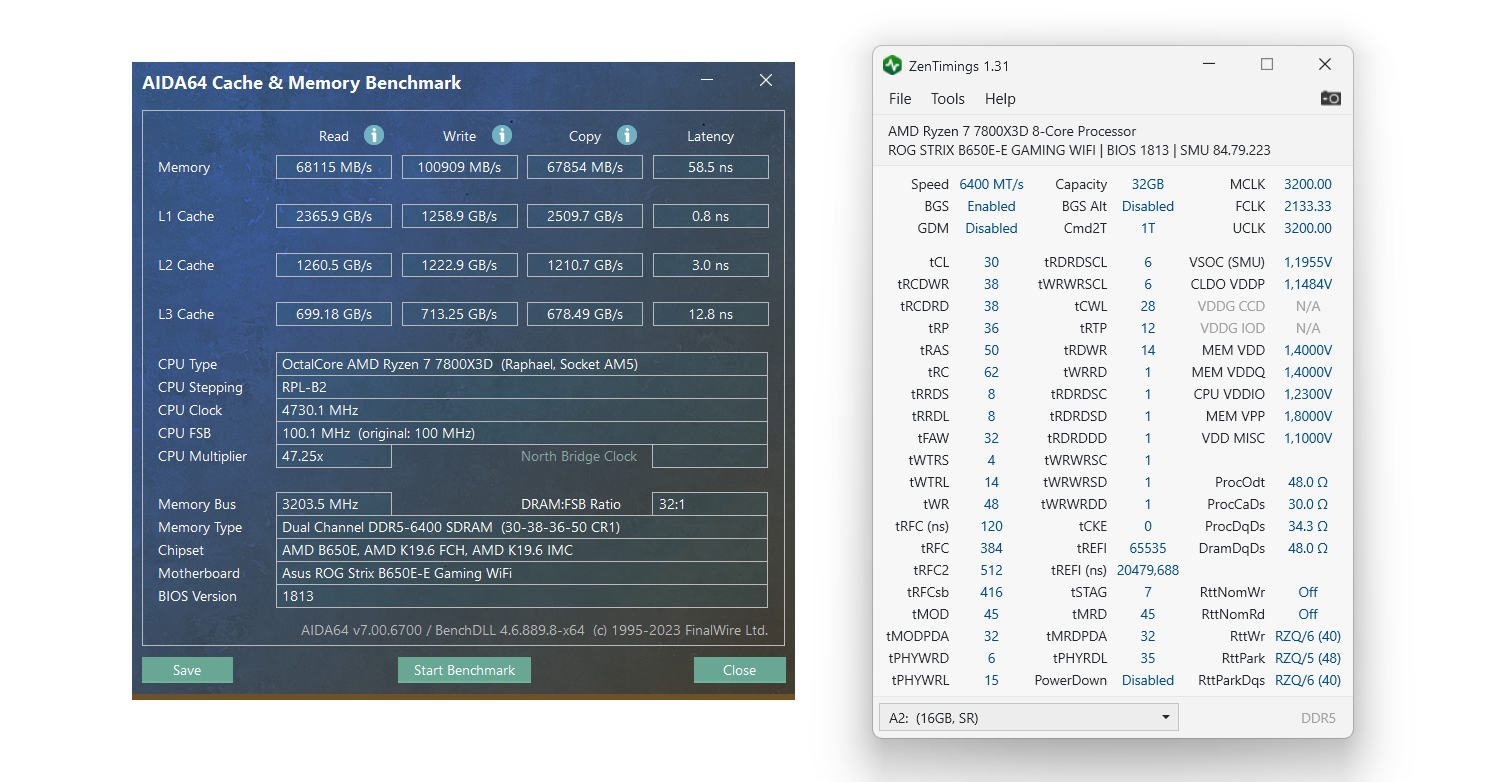Image resolution: width=1492 pixels, height=782 pixels.
Task: Click the ProcDqDs value 34.3 Ω
Action: 1308,526
